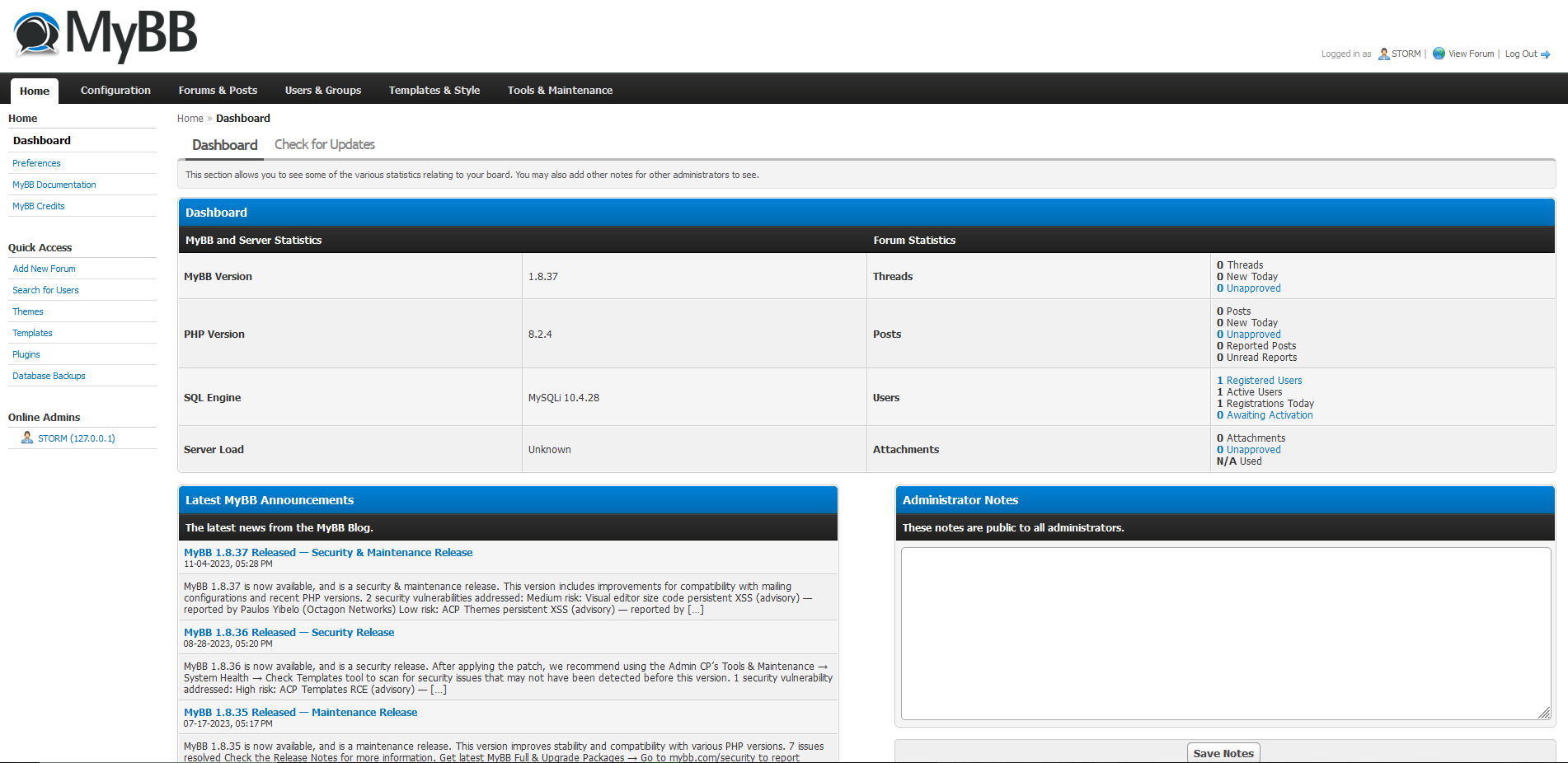Screen dimensions: 1568x763
Task: Click the MyBB logo
Action: (106, 35)
